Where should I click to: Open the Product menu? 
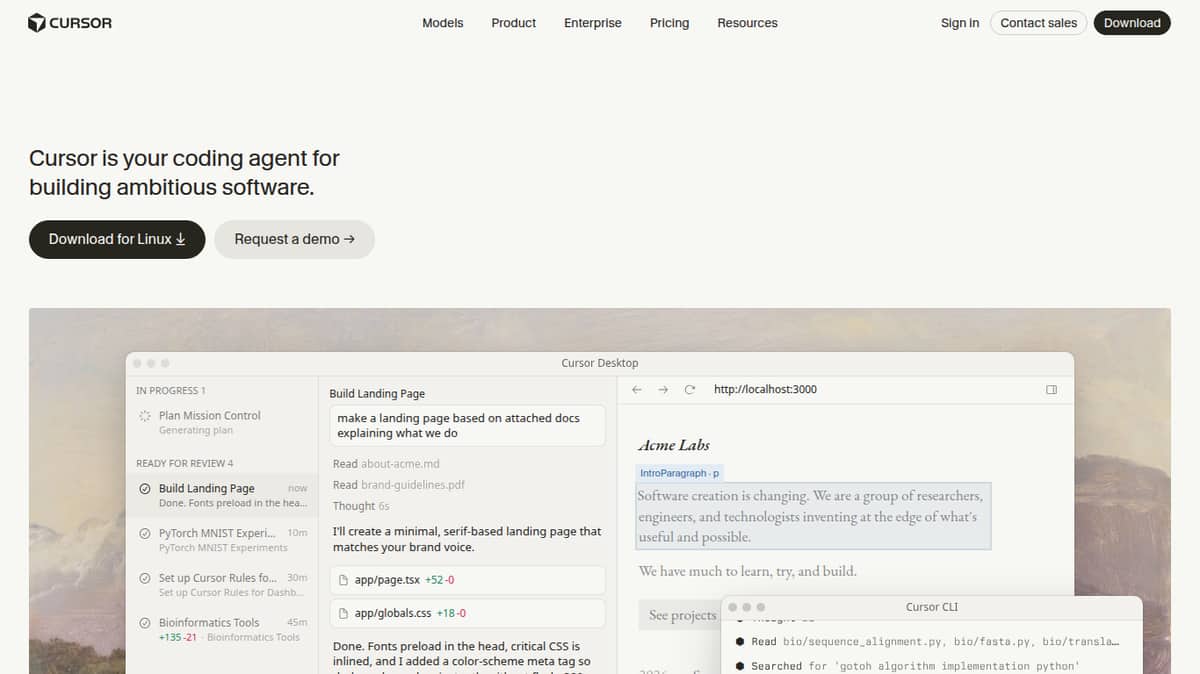click(514, 23)
